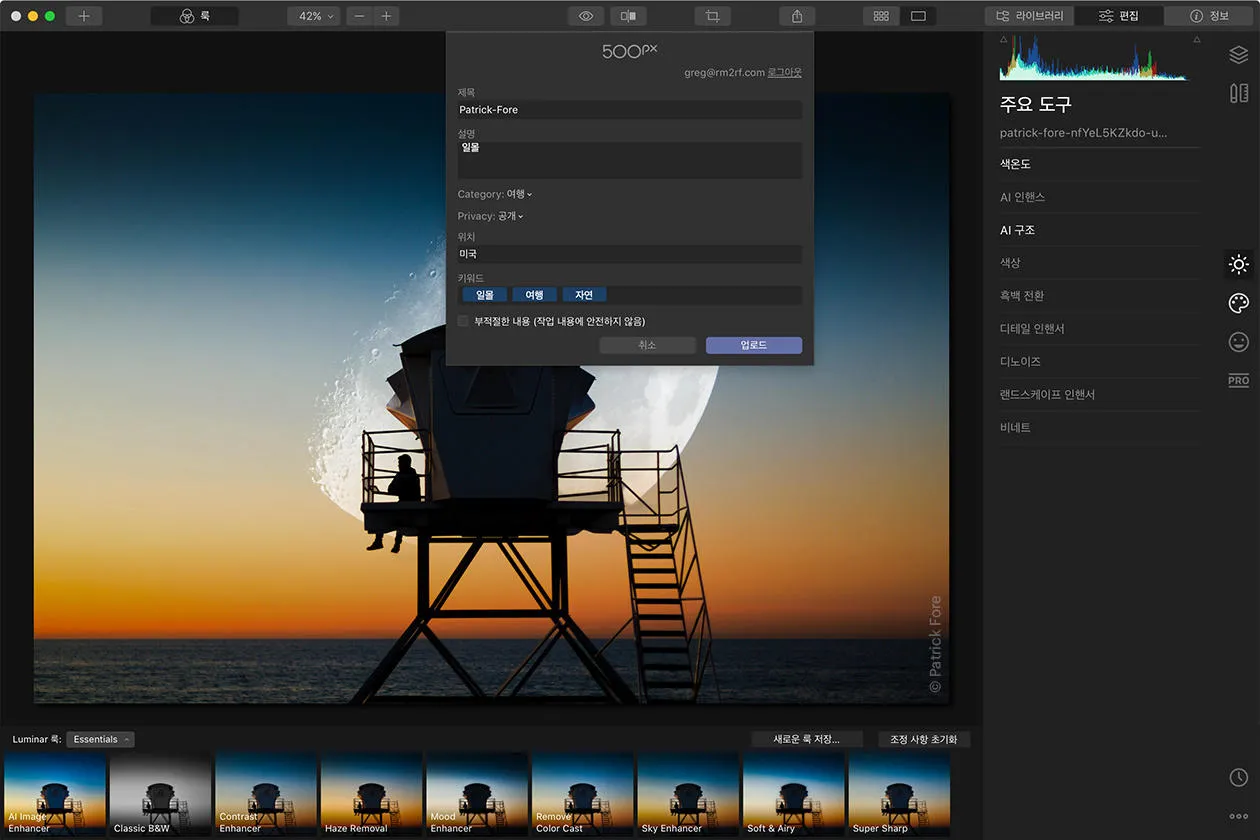Switch to the 라이브러리 tab

[x=1029, y=16]
